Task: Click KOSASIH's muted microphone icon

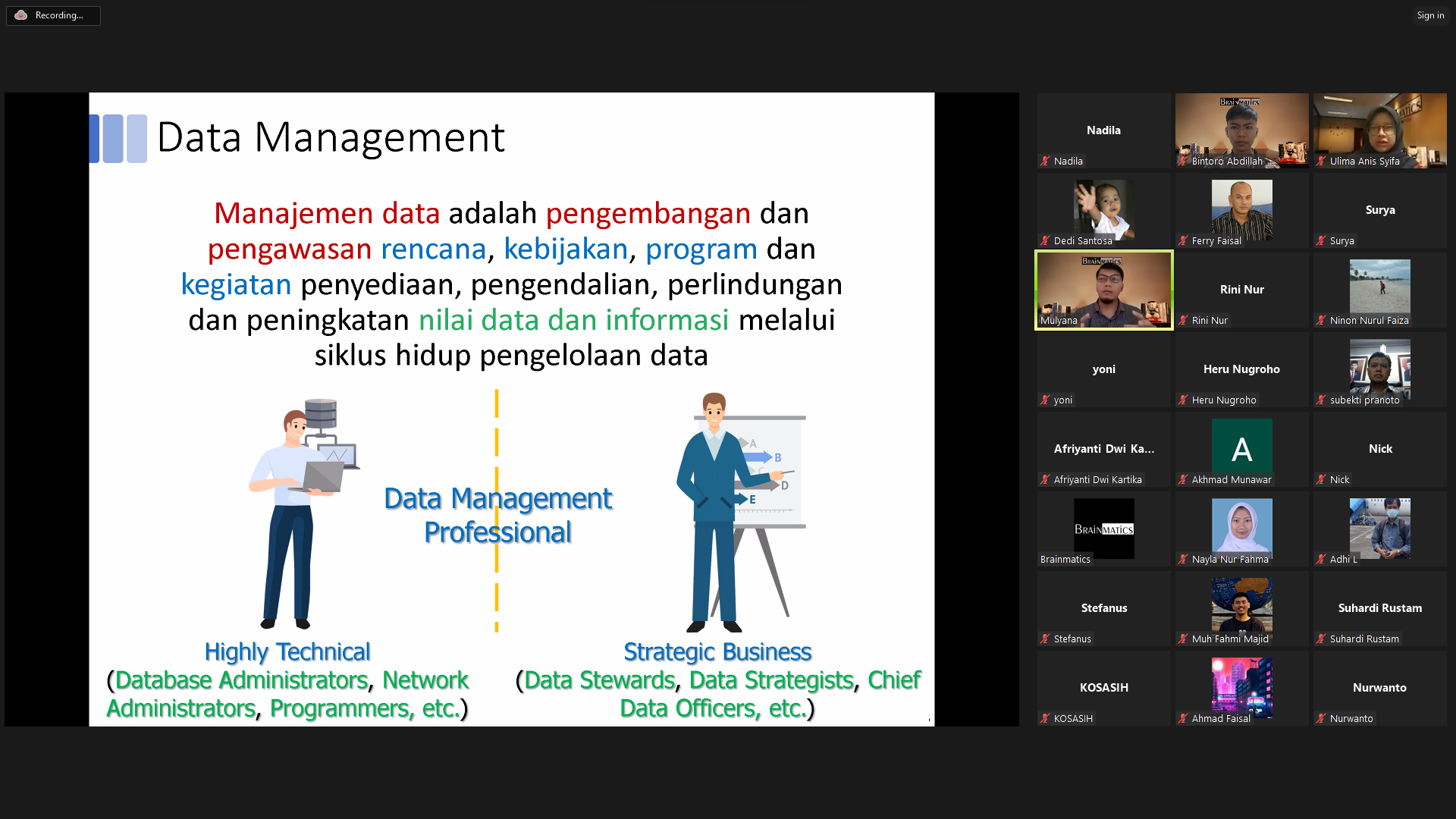Action: point(1045,719)
